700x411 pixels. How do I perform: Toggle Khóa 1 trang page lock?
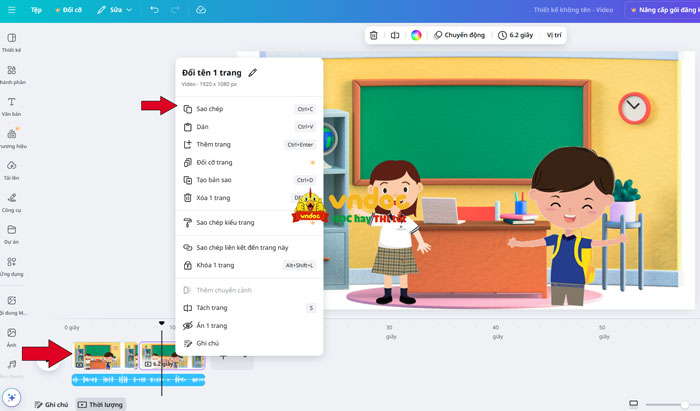(x=215, y=265)
